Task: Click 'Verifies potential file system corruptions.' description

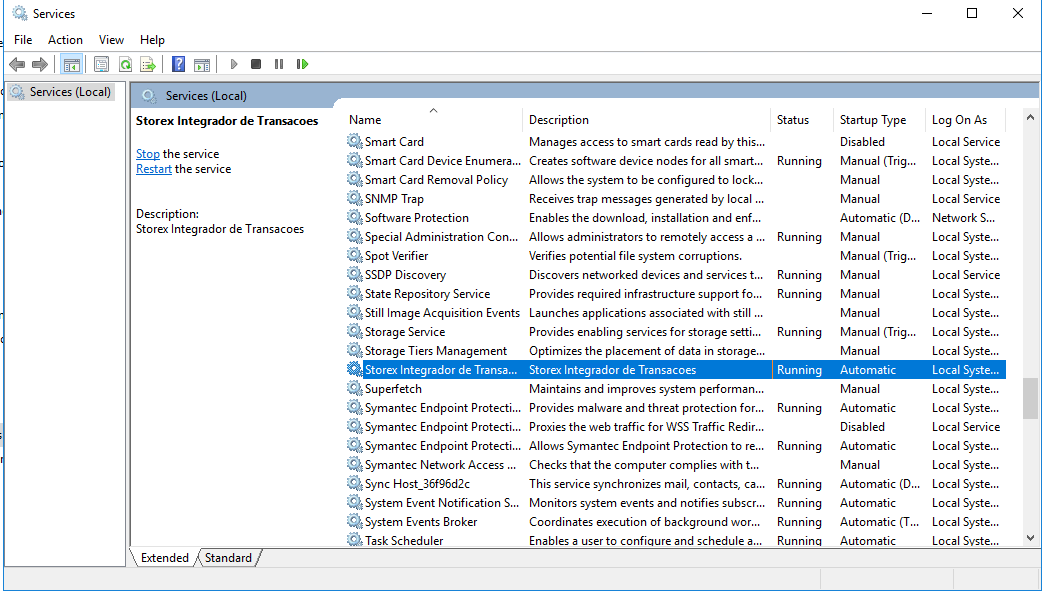Action: coord(635,255)
